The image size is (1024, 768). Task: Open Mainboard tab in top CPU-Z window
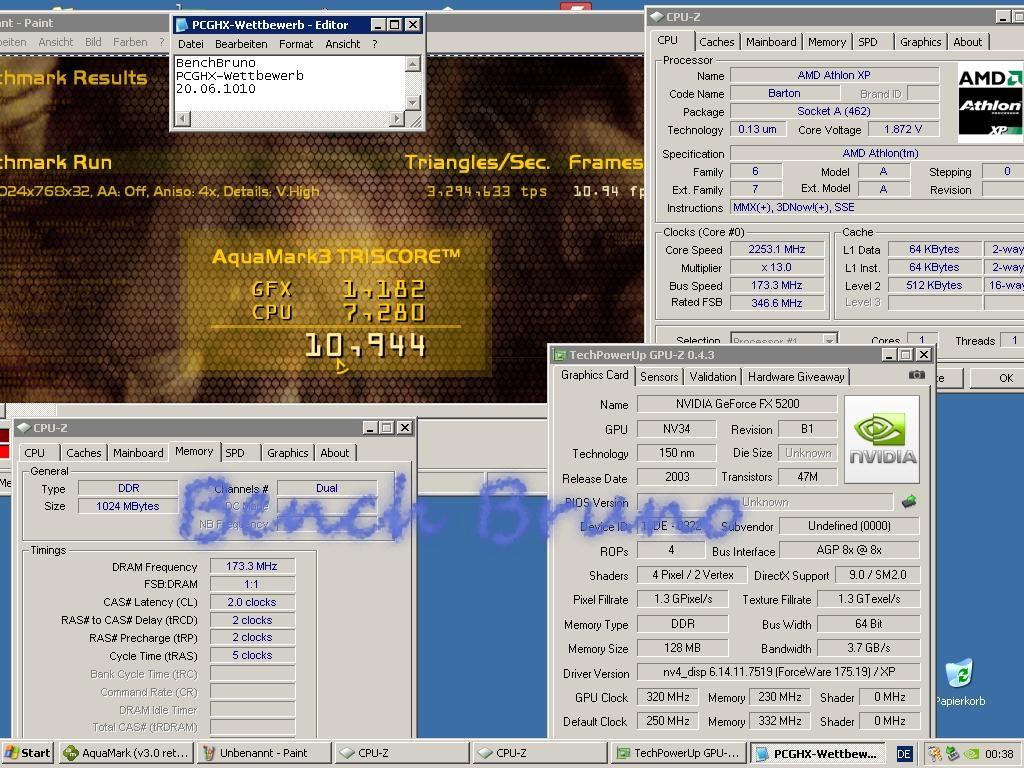tap(771, 42)
